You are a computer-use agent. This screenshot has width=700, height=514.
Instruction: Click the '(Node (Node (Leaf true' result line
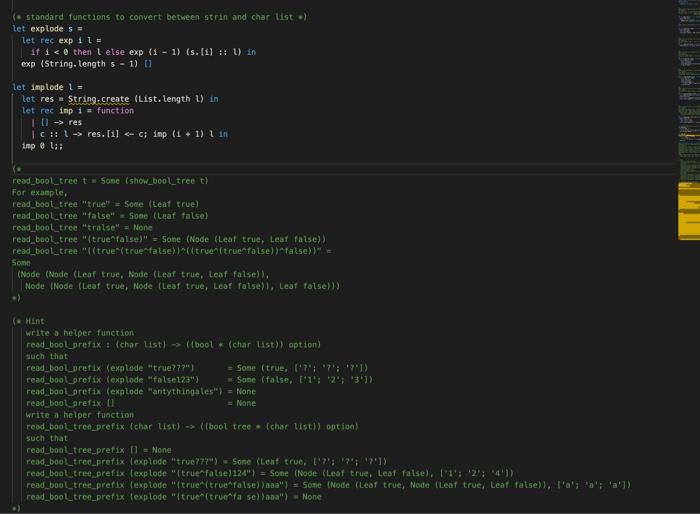[x=143, y=274]
